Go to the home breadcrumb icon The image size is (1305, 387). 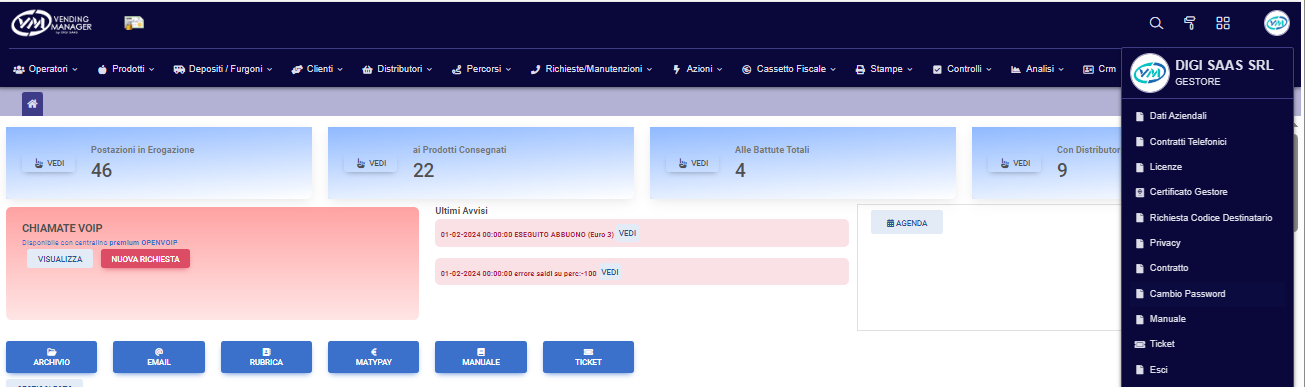pyautogui.click(x=32, y=103)
